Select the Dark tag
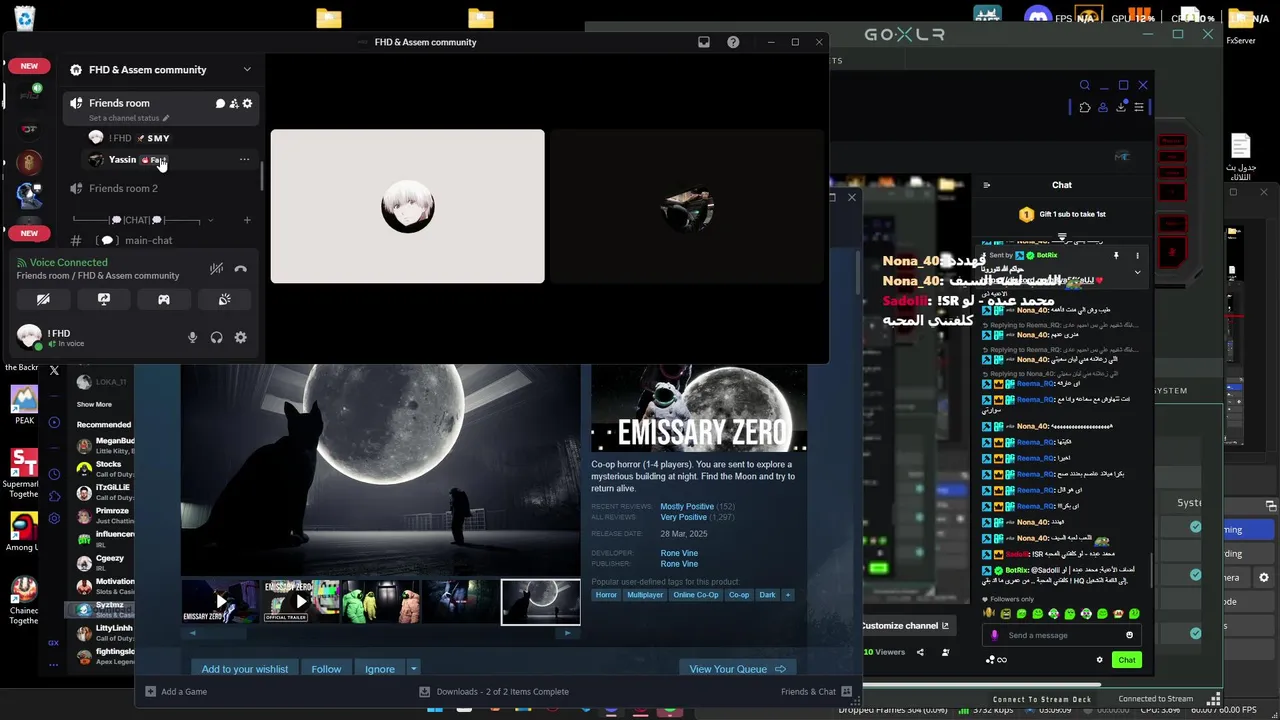 click(x=767, y=595)
